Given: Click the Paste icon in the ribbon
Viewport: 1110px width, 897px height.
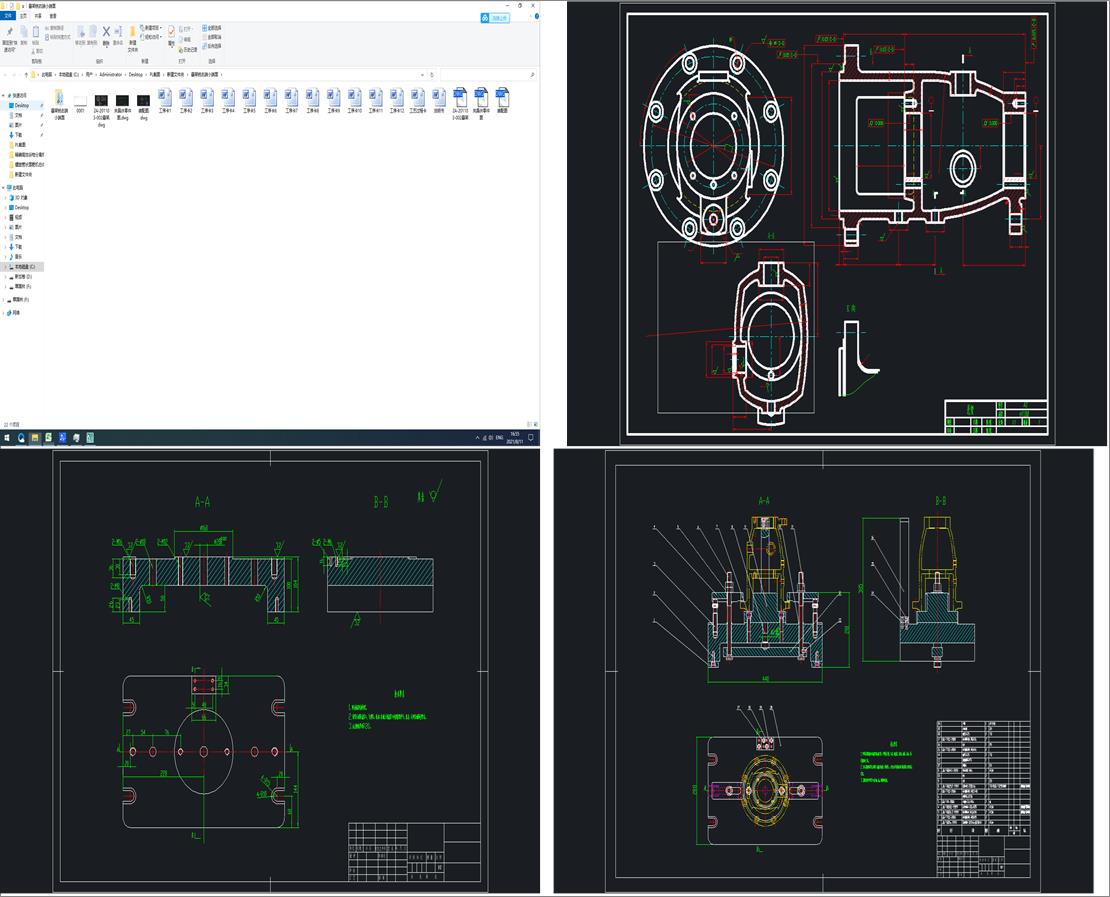Looking at the screenshot, I should pyautogui.click(x=35, y=32).
